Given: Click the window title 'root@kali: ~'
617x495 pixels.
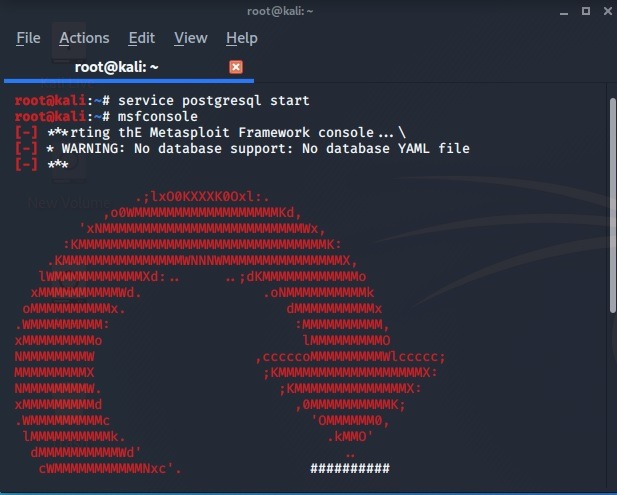Looking at the screenshot, I should click(x=280, y=11).
